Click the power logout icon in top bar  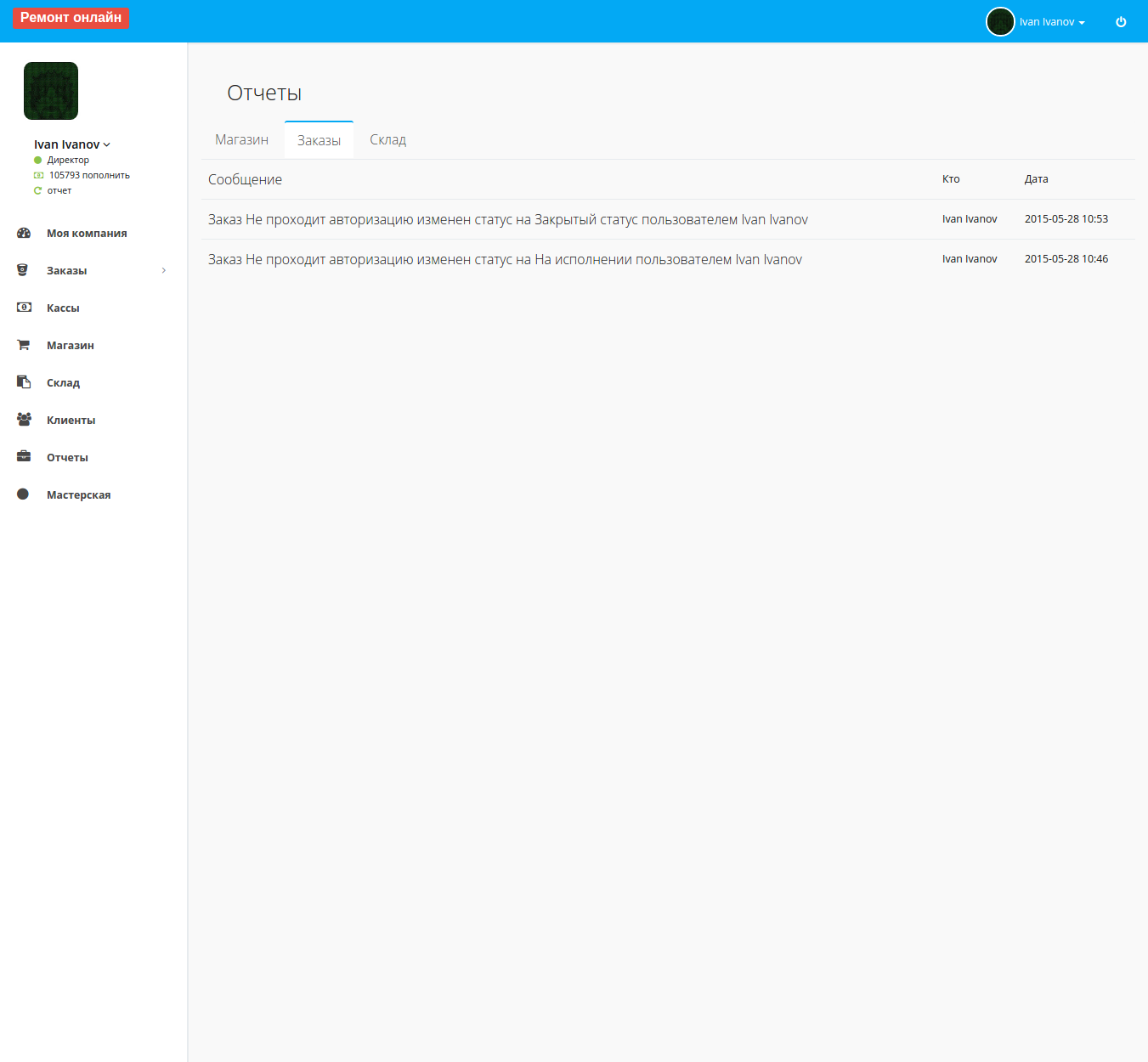[x=1121, y=22]
